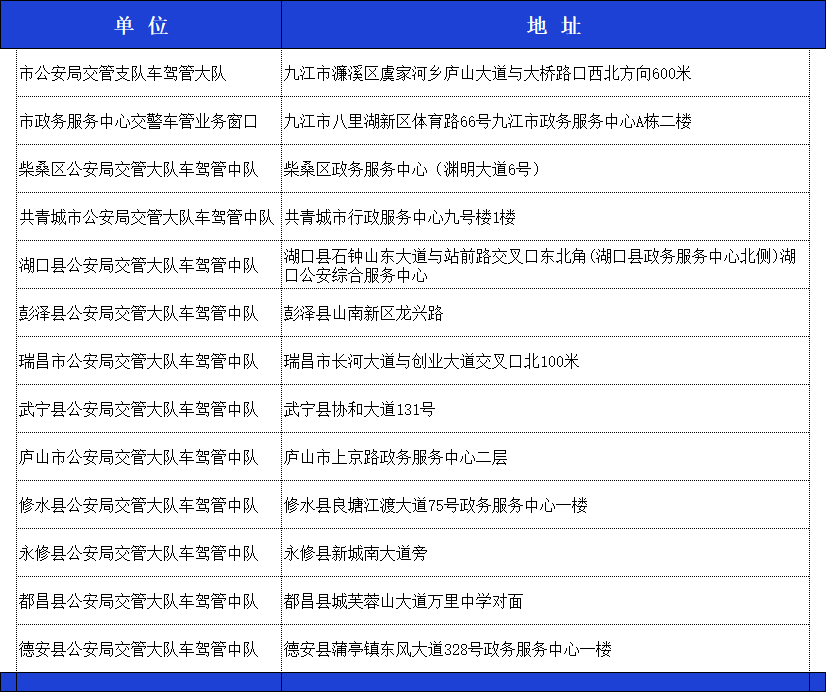The width and height of the screenshot is (826, 692).
Task: Select the address 德安县蒲亭镇东风大道328号政务服务中心一楼
Action: pyautogui.click(x=545, y=648)
